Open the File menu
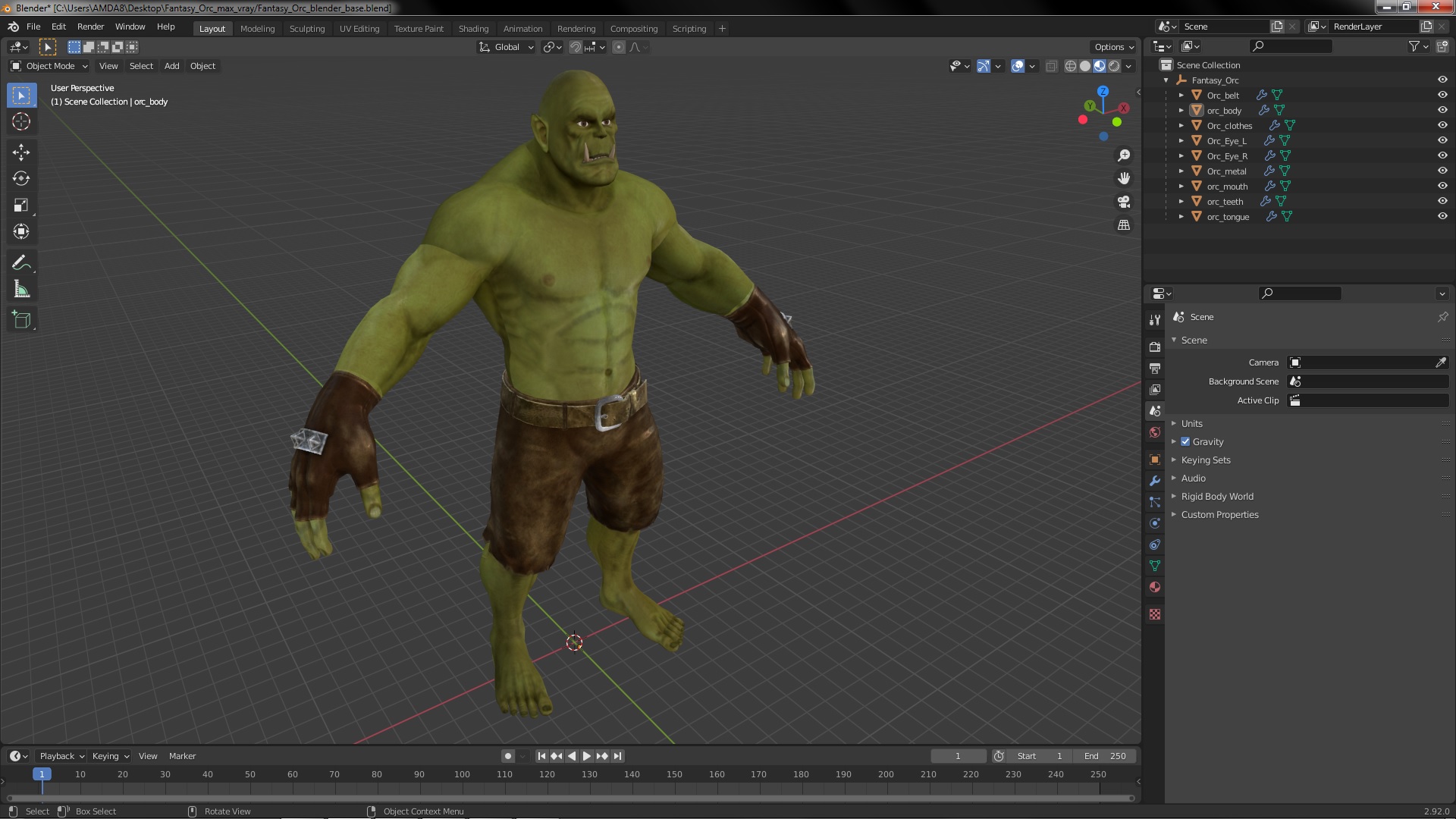The height and width of the screenshot is (819, 1456). (33, 27)
